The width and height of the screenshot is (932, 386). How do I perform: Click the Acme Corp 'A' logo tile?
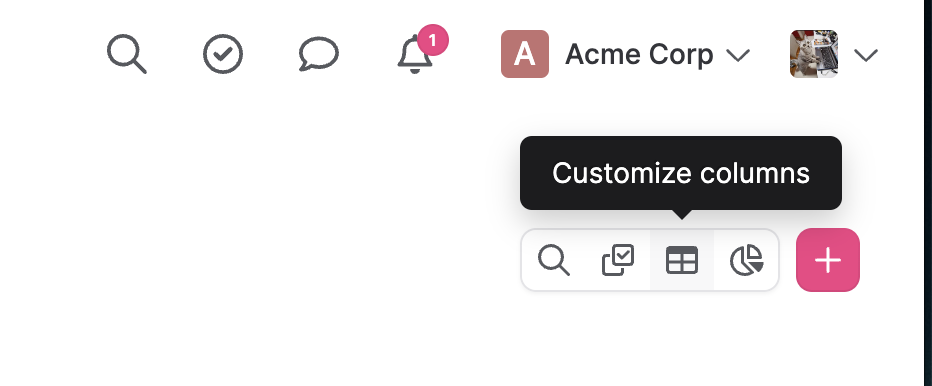pyautogui.click(x=525, y=54)
